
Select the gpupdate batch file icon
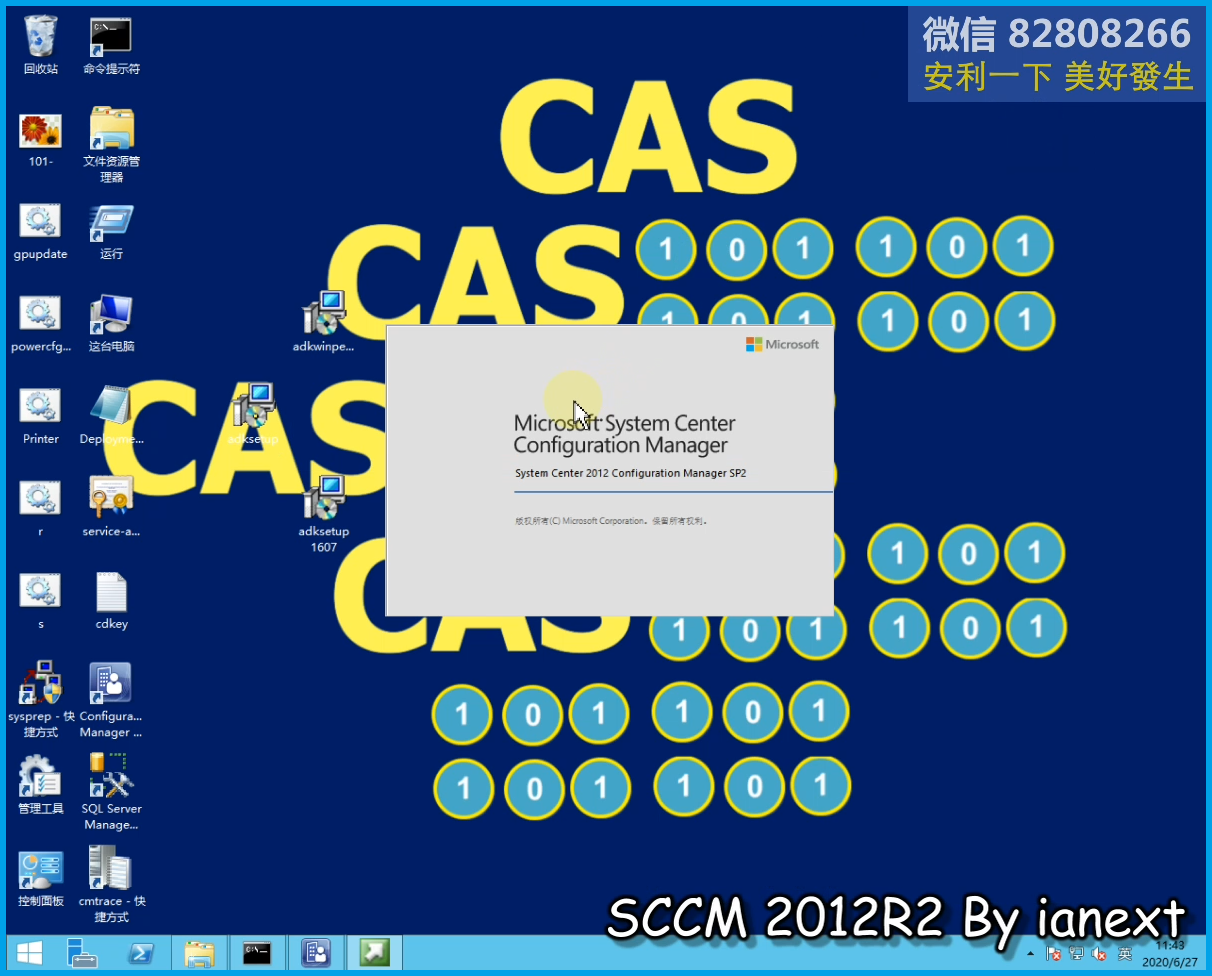point(41,231)
